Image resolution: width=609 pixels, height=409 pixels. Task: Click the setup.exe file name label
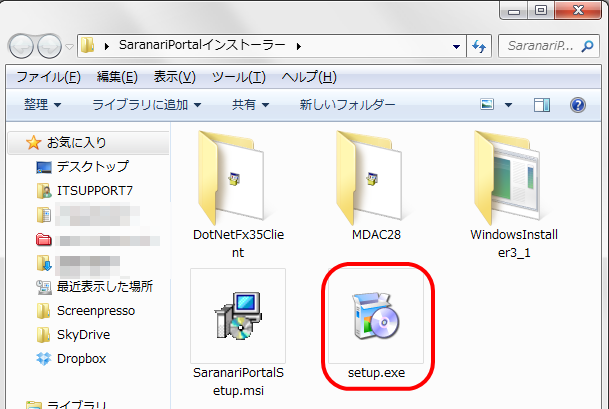tap(376, 373)
